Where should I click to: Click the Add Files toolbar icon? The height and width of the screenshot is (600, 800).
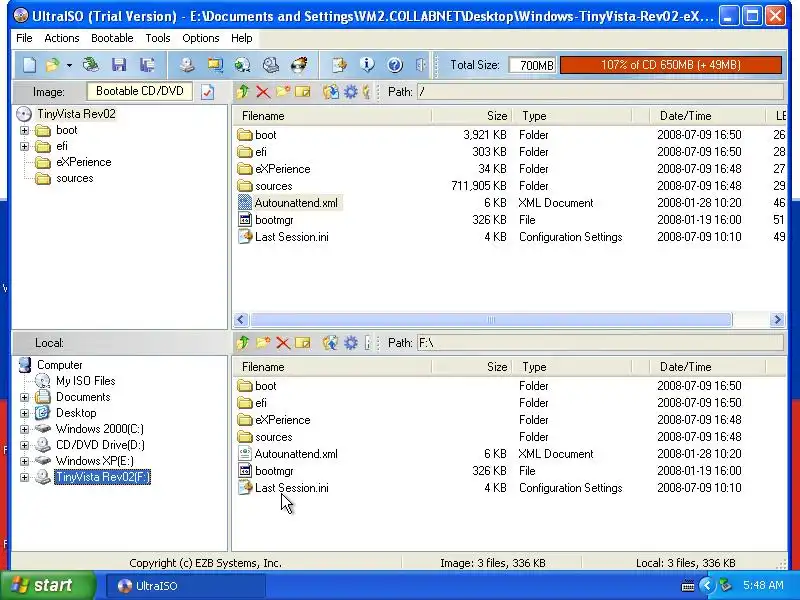coord(339,65)
